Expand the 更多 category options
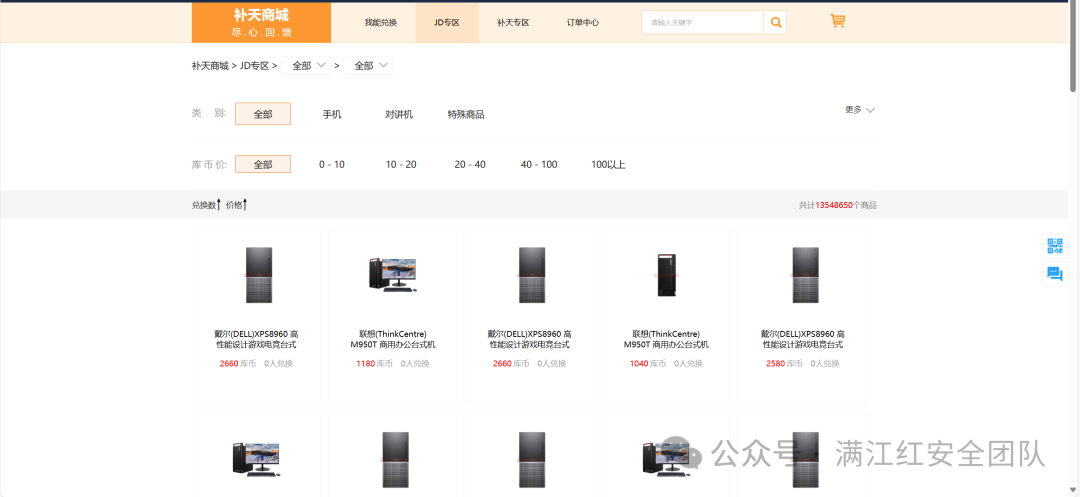 [860, 109]
